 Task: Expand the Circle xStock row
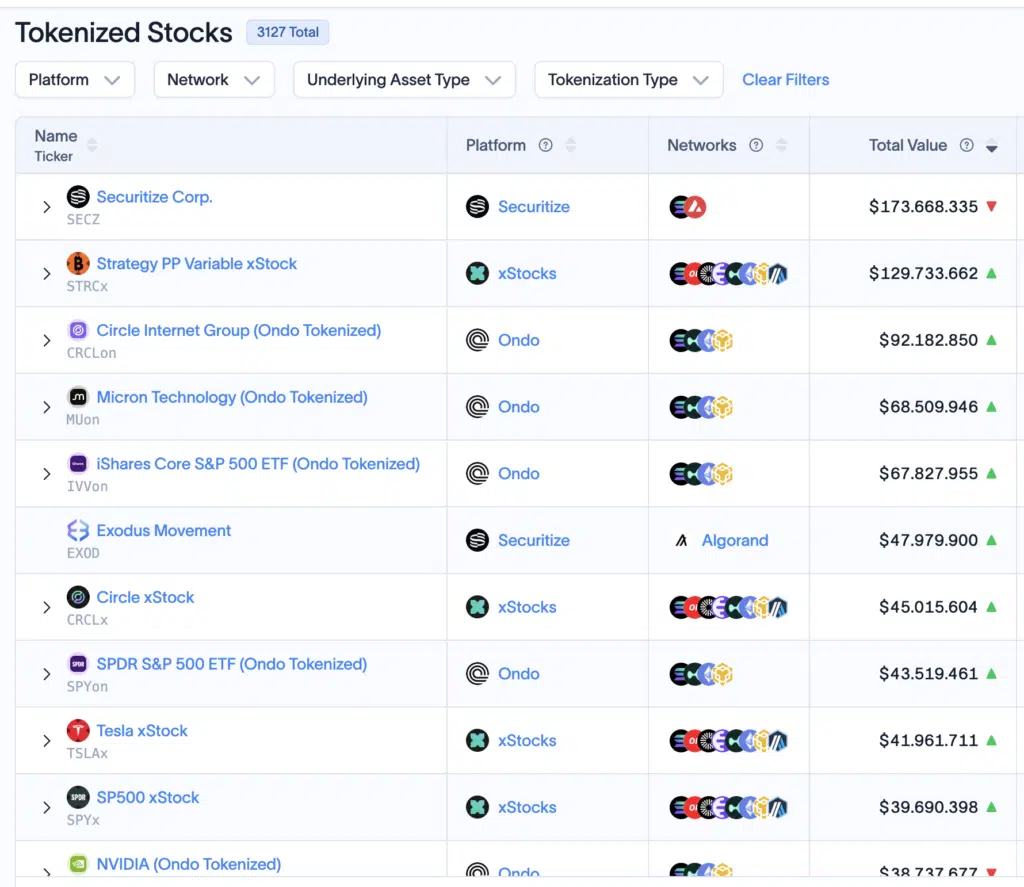46,607
